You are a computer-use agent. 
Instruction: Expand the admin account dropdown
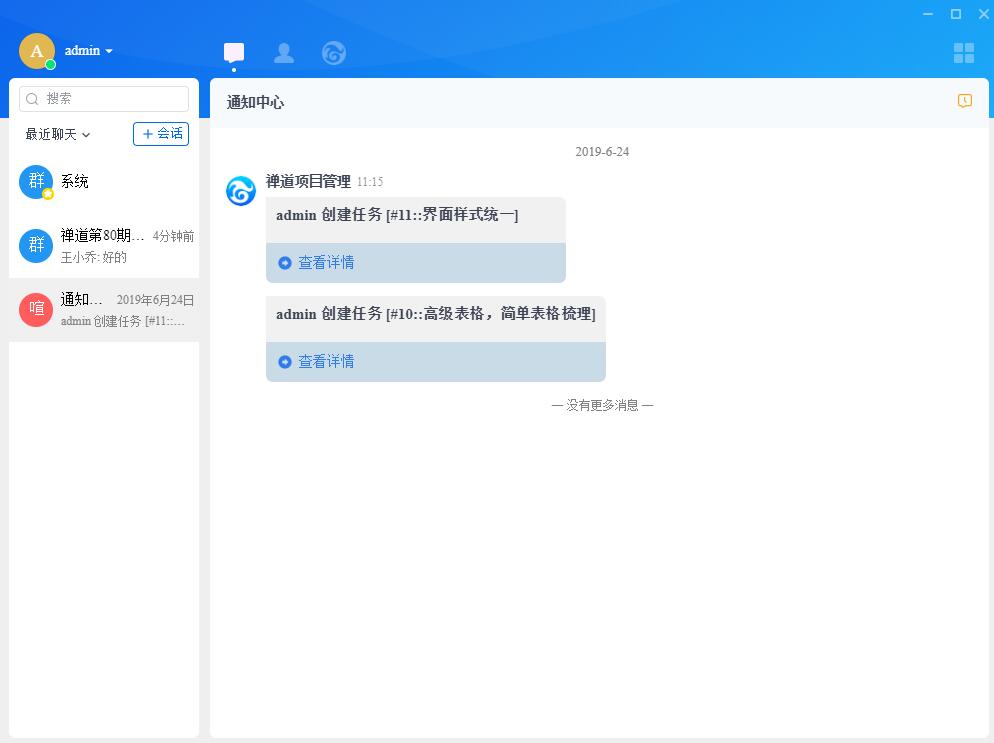pos(109,51)
